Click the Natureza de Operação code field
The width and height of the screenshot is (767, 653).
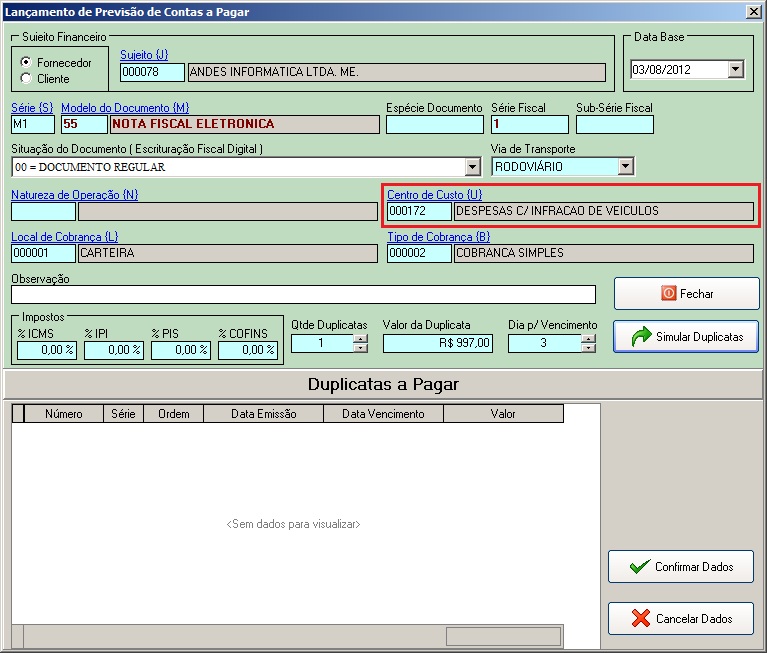pos(43,211)
